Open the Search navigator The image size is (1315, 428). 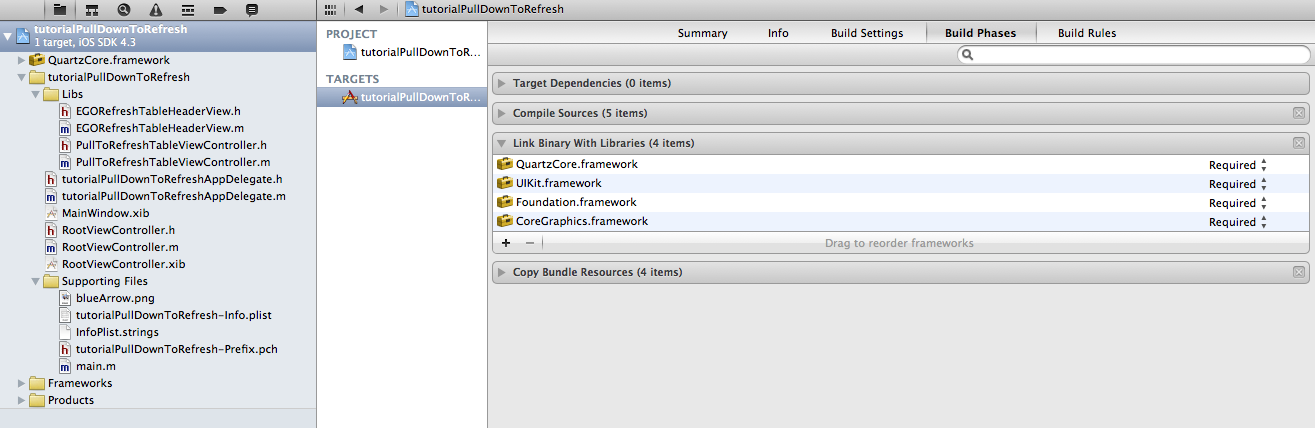click(x=124, y=9)
